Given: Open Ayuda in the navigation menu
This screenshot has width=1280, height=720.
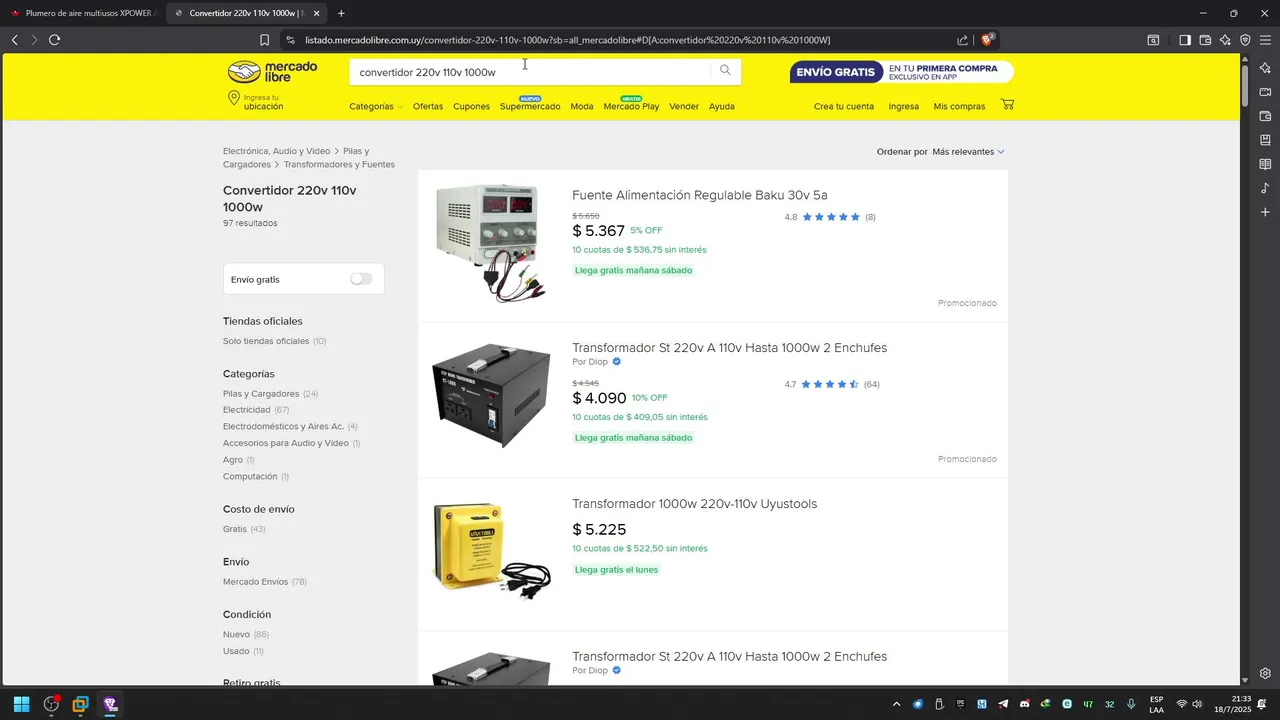Looking at the screenshot, I should click(722, 106).
